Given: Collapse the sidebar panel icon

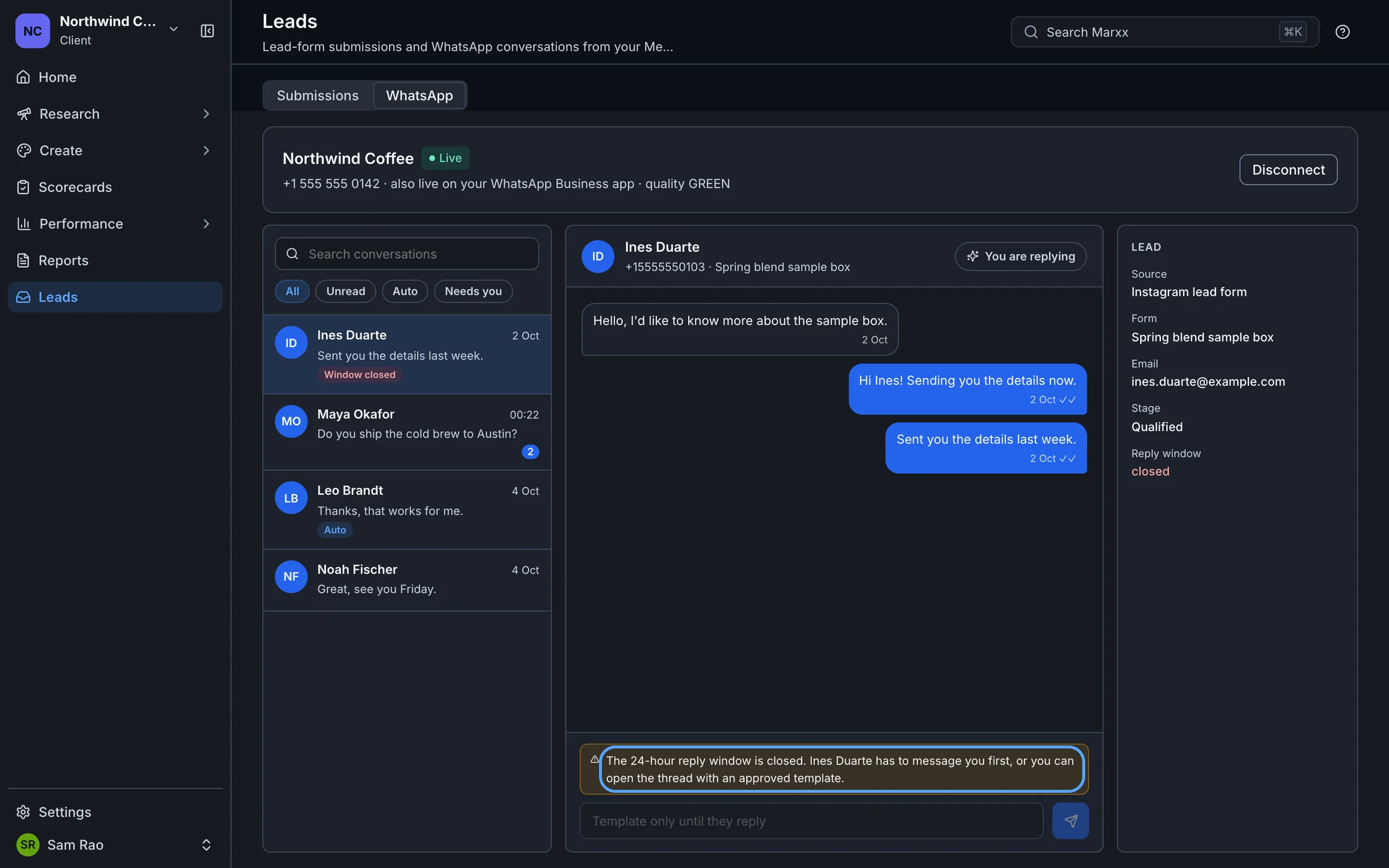Looking at the screenshot, I should 207,31.
